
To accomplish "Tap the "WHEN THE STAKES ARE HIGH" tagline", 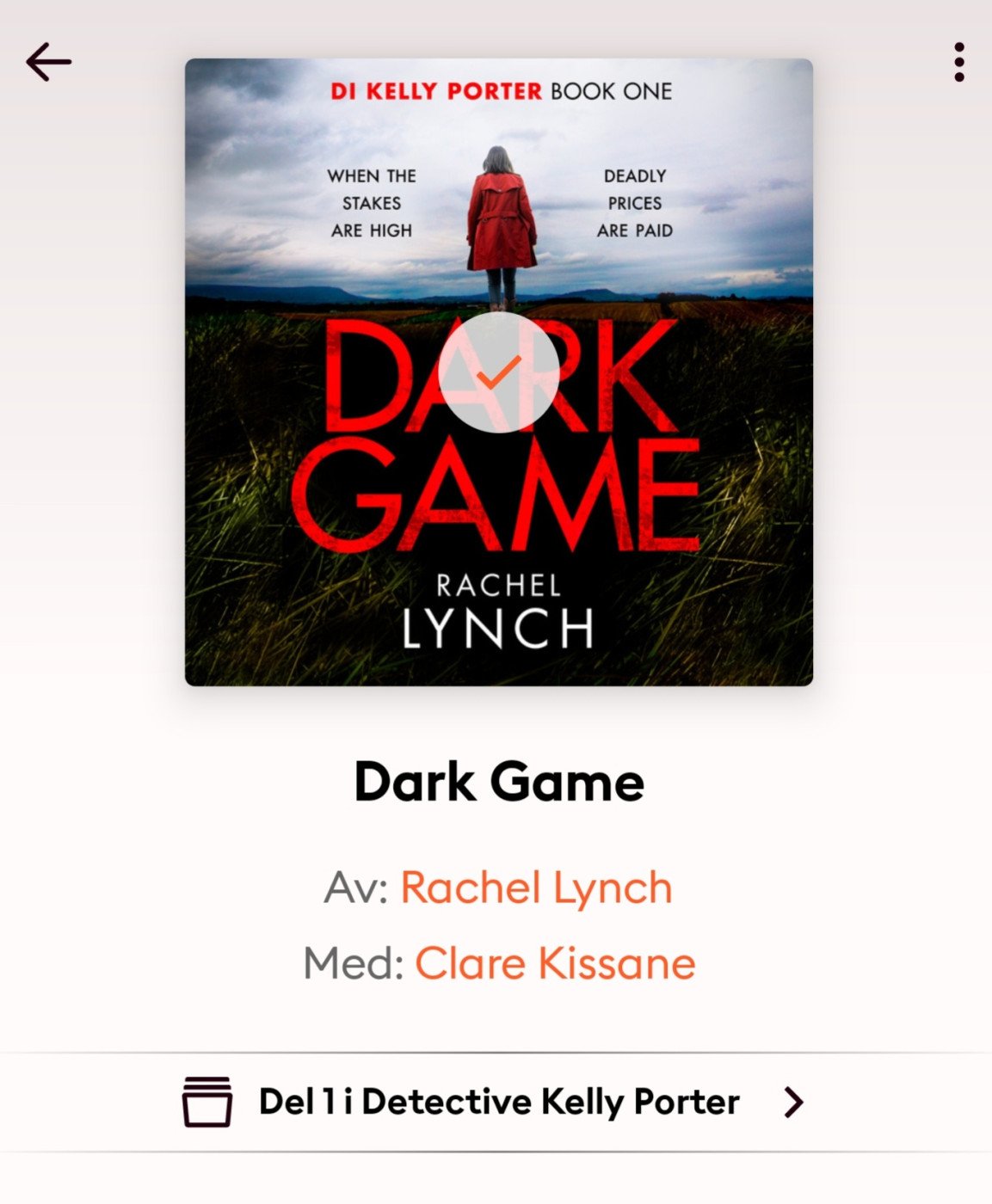I will click(372, 203).
